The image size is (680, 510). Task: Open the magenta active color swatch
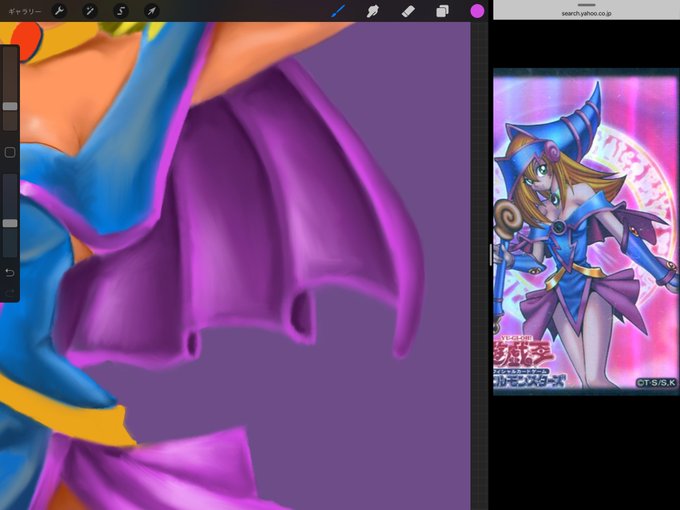477,11
